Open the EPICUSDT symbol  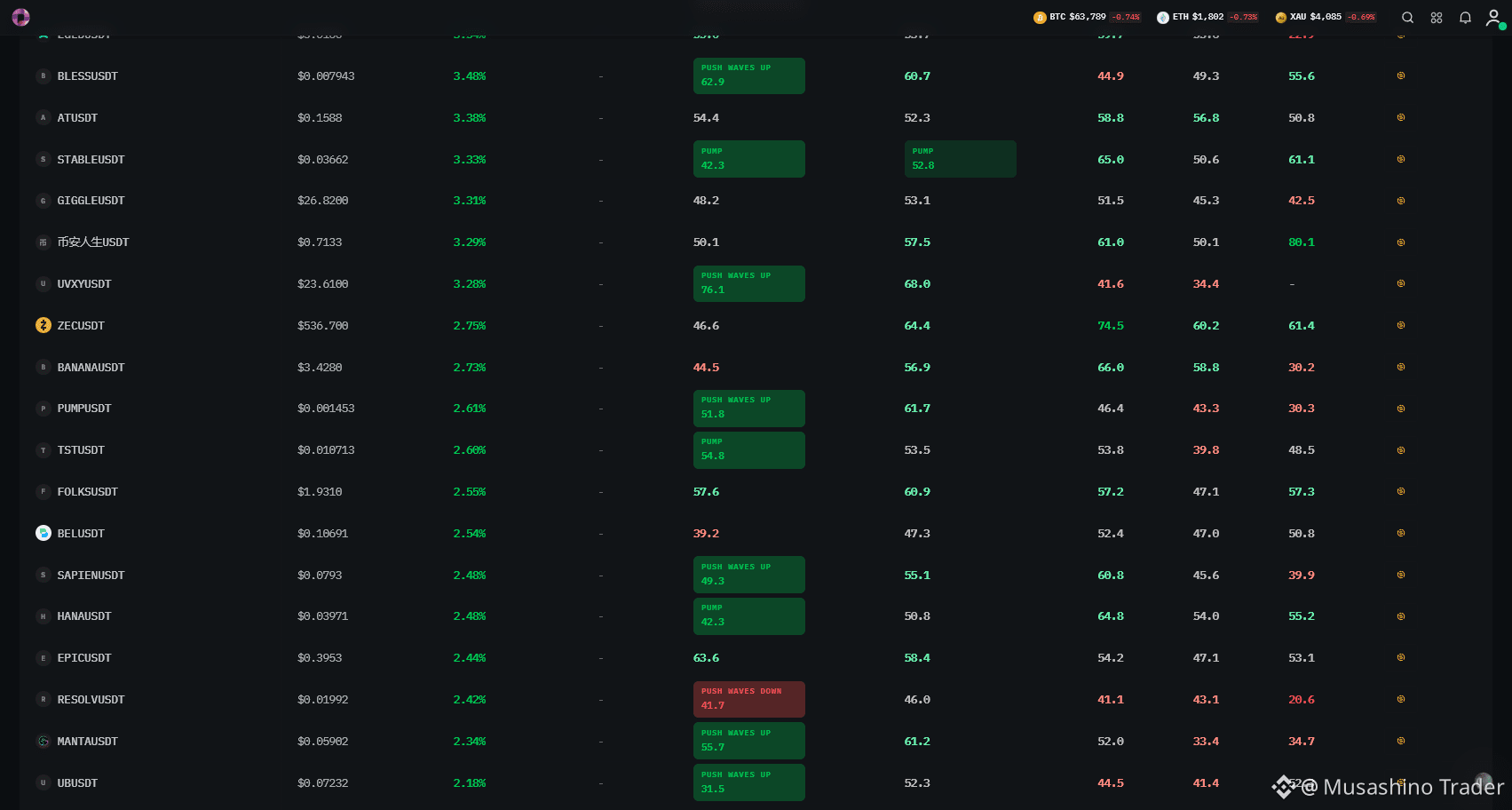pyautogui.click(x=84, y=658)
